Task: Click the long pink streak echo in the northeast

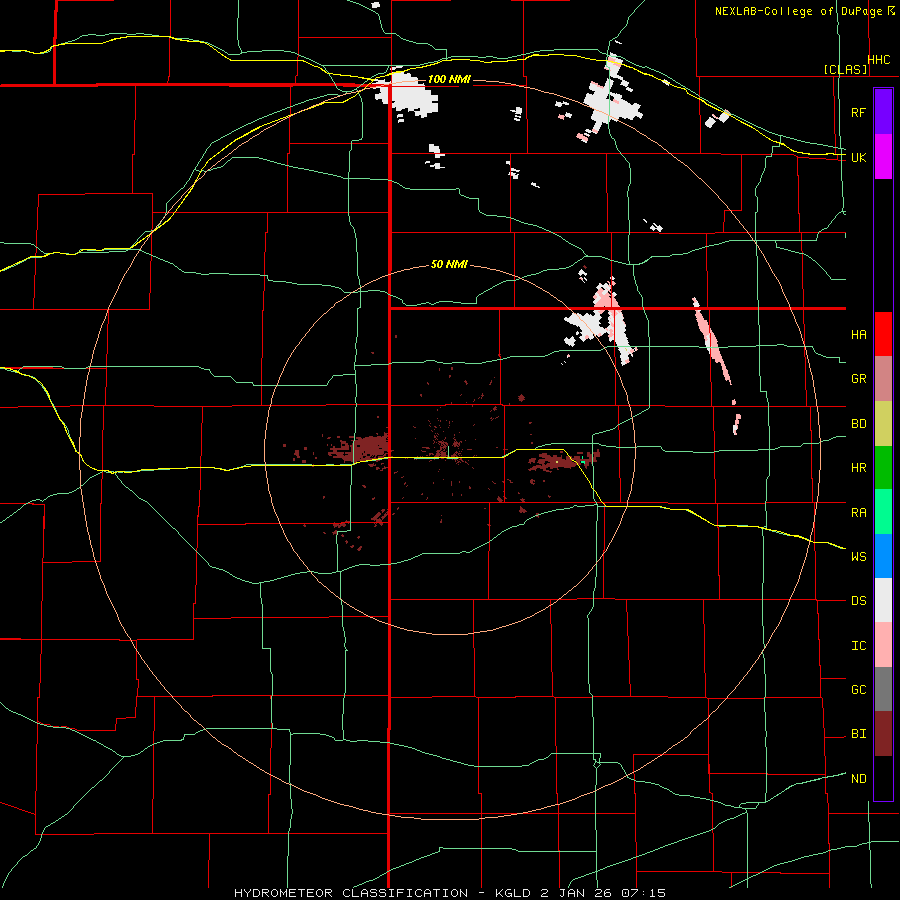Action: pyautogui.click(x=712, y=341)
